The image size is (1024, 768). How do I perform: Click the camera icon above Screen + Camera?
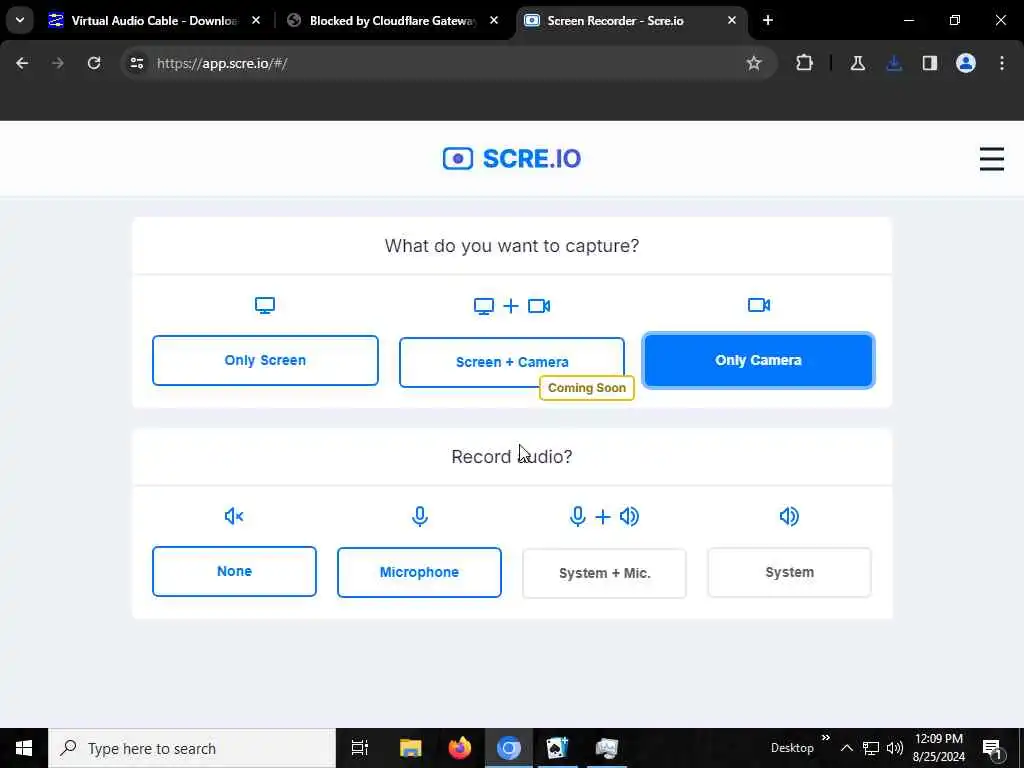coord(539,306)
